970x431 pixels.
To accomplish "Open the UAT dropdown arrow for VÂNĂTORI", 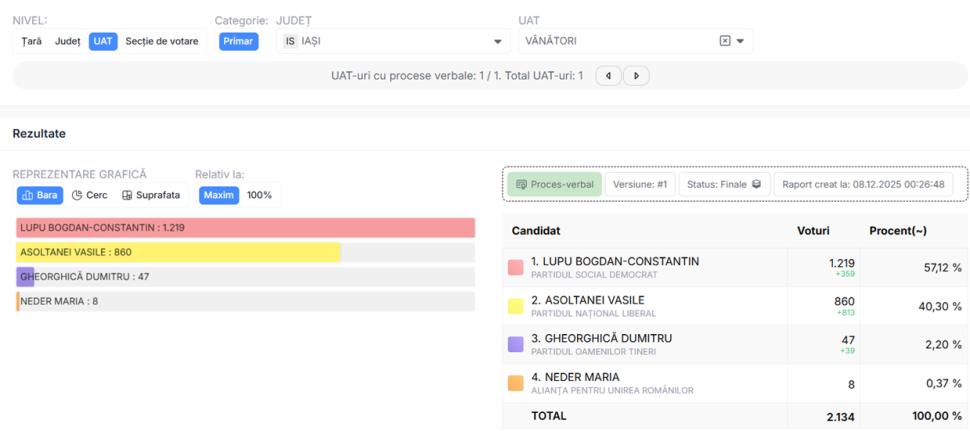I will pyautogui.click(x=740, y=41).
